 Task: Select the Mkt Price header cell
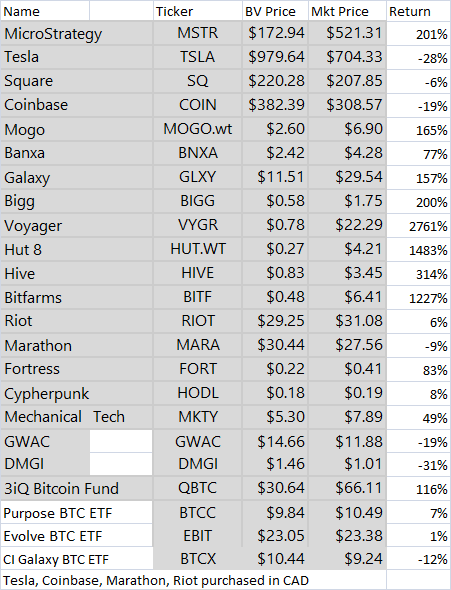348,11
